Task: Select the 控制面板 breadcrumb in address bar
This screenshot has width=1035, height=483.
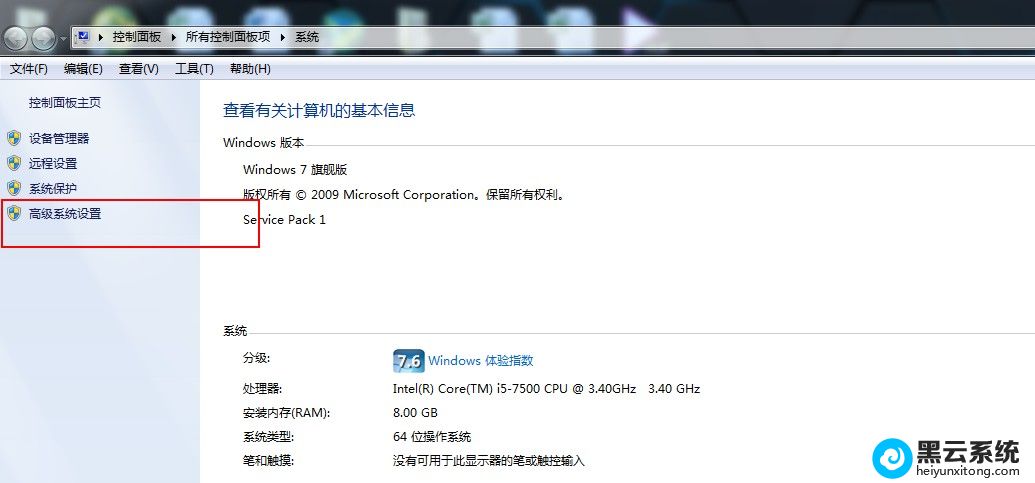Action: tap(137, 37)
